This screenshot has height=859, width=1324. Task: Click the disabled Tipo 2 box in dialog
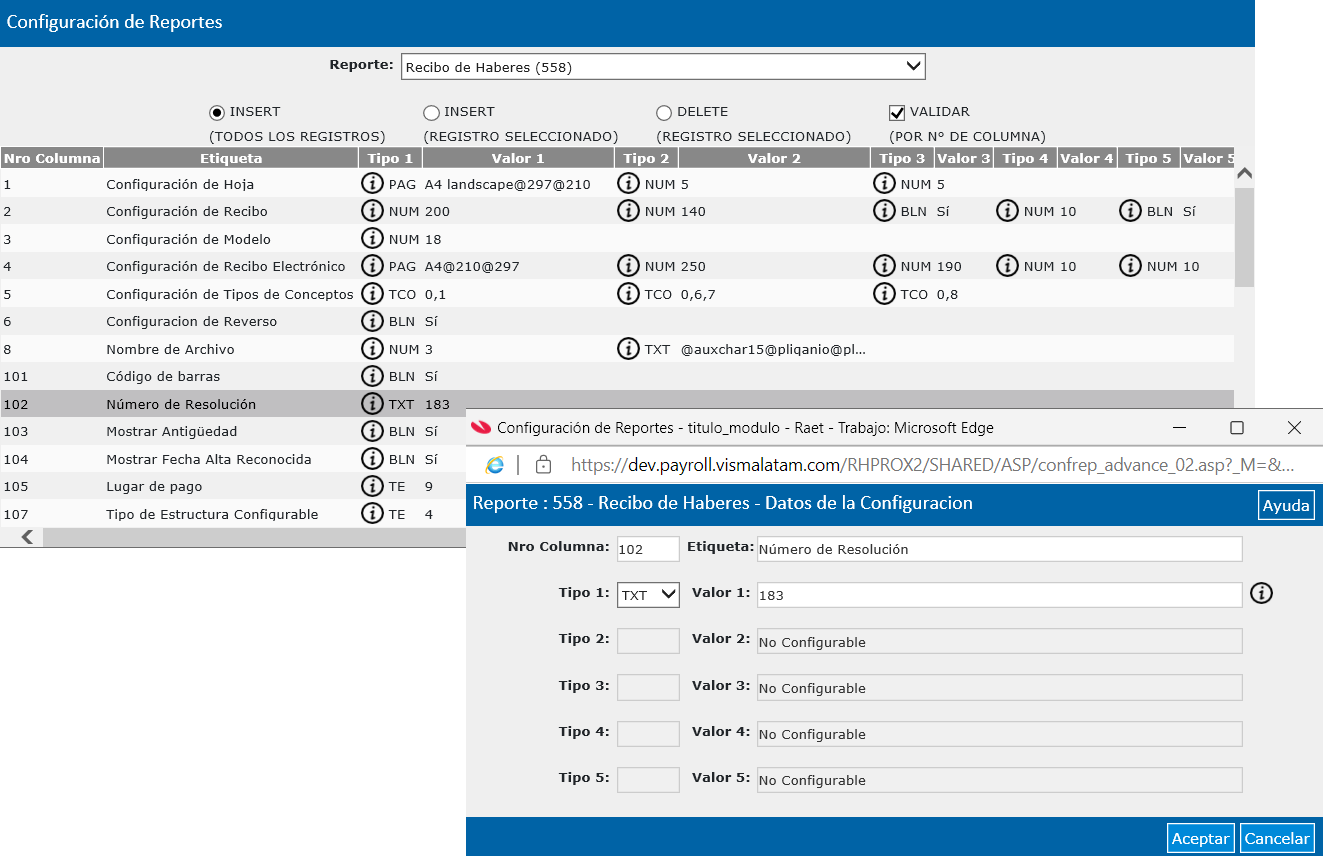pos(648,641)
